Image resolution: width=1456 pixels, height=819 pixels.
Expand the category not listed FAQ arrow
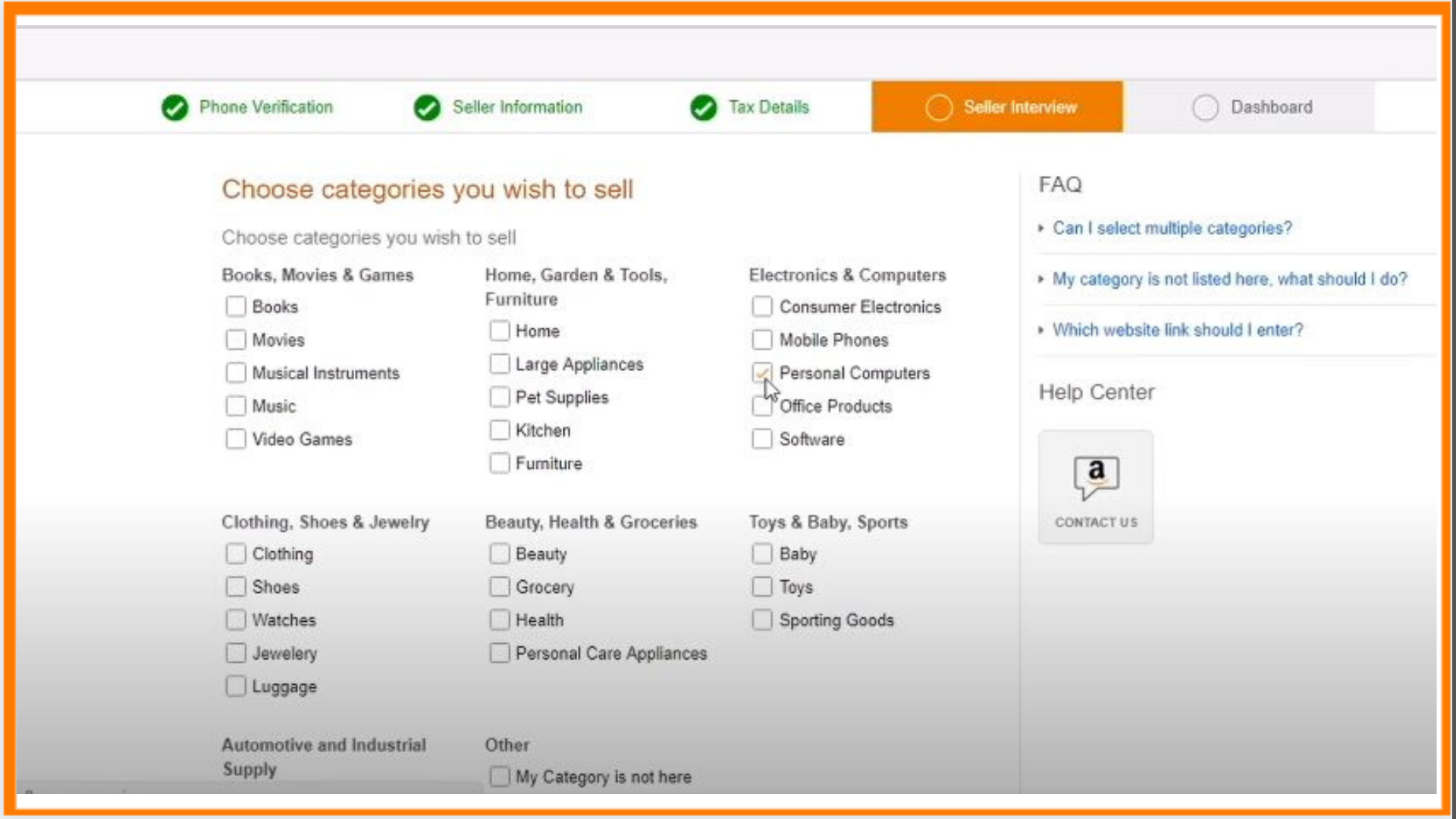[1041, 279]
